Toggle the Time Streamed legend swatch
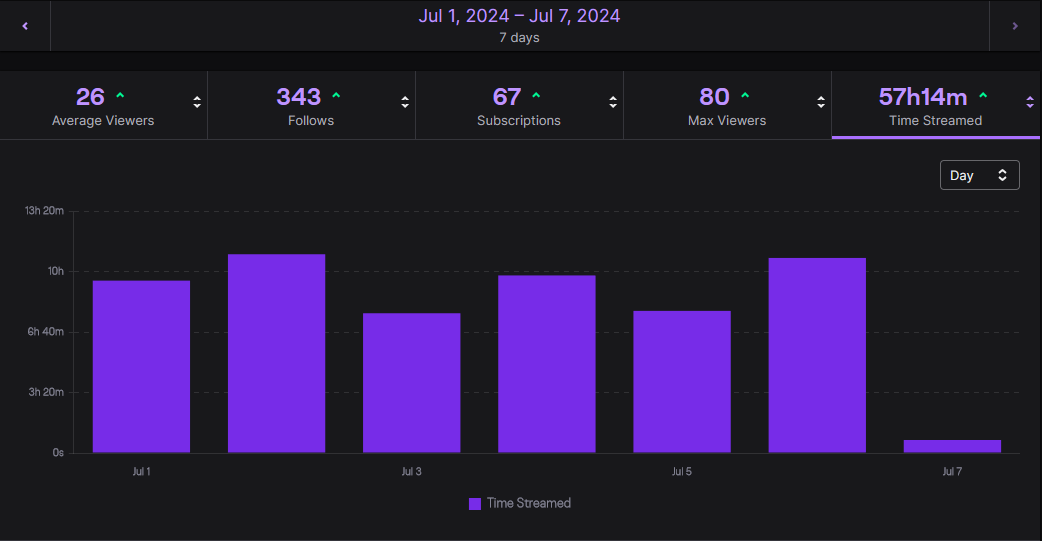Viewport: 1042px width, 541px height. (474, 504)
